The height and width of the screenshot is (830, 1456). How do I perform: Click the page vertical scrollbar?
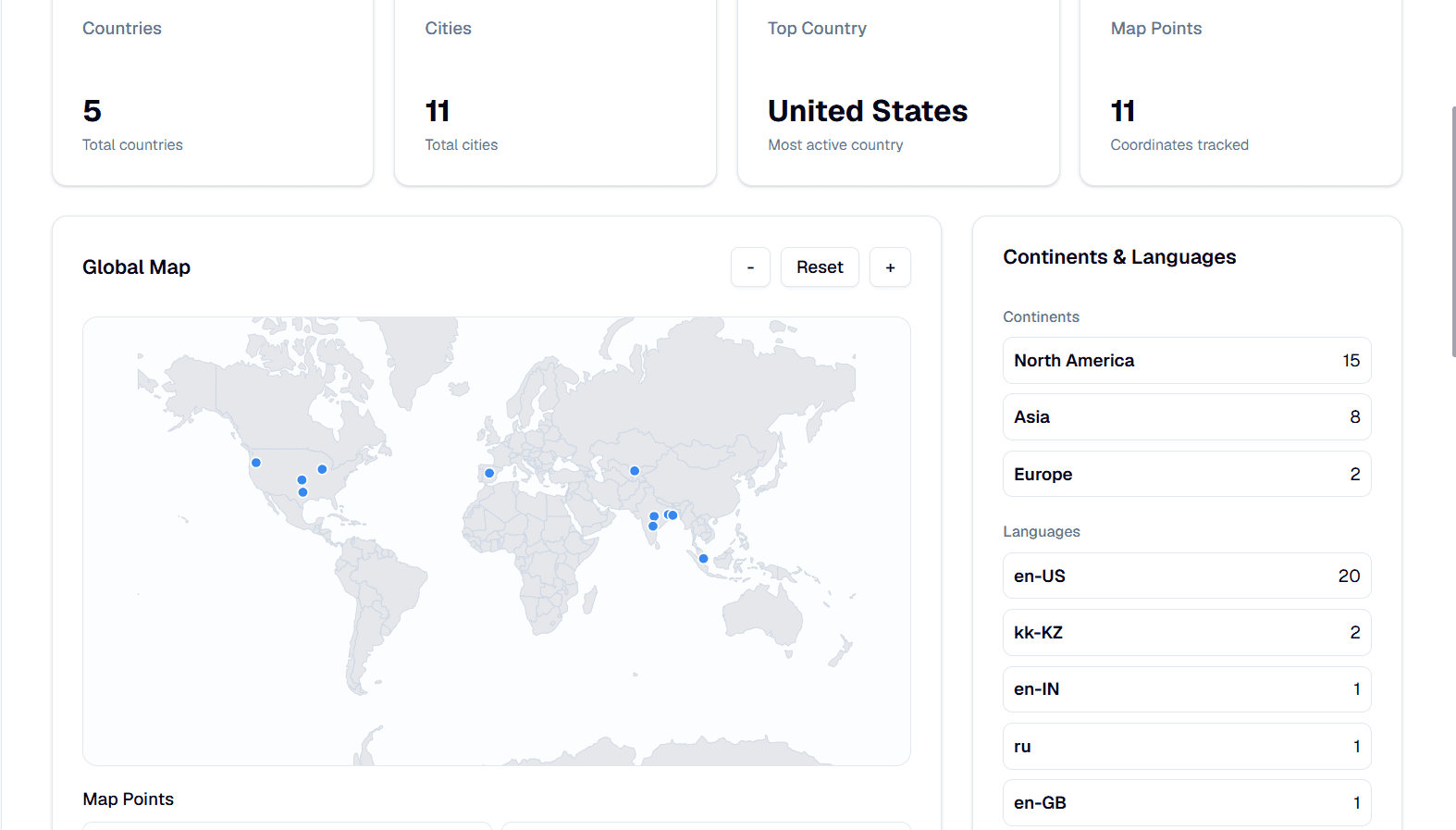click(1453, 231)
